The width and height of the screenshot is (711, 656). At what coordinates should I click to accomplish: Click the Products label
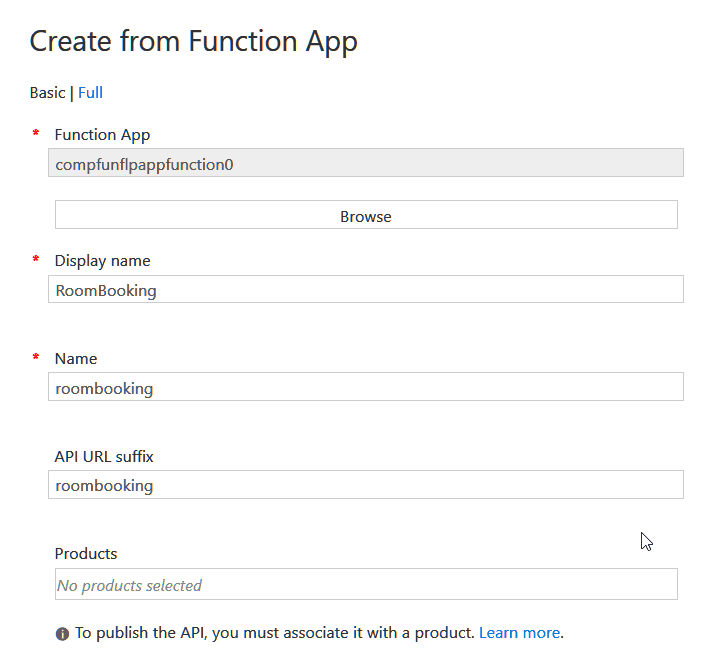pyautogui.click(x=86, y=554)
